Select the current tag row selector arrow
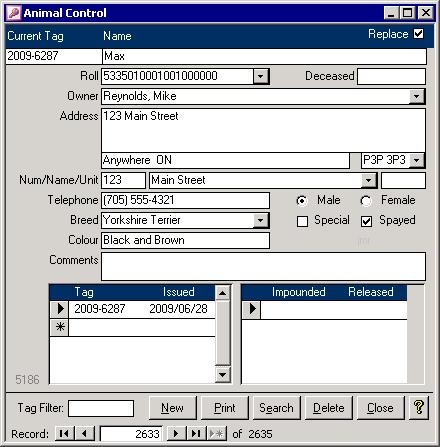Screen dimensions: 440x447 click(60, 309)
